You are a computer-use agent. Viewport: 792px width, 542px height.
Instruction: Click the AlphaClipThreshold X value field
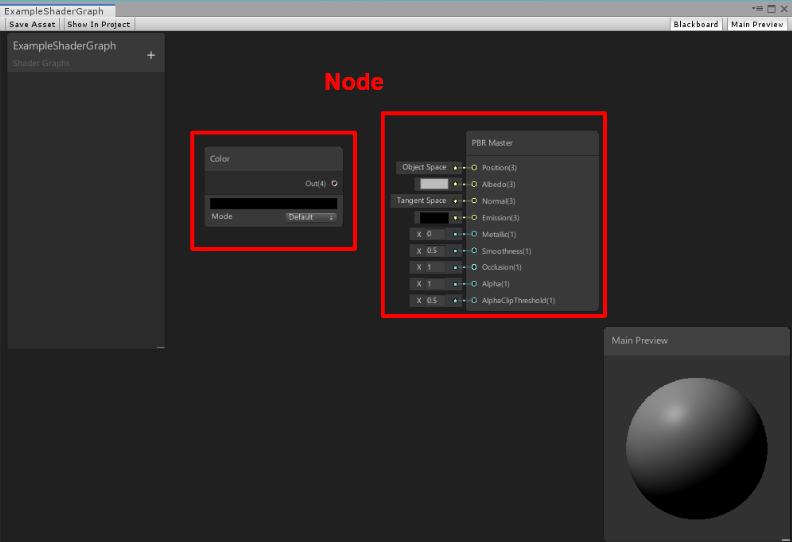[435, 300]
